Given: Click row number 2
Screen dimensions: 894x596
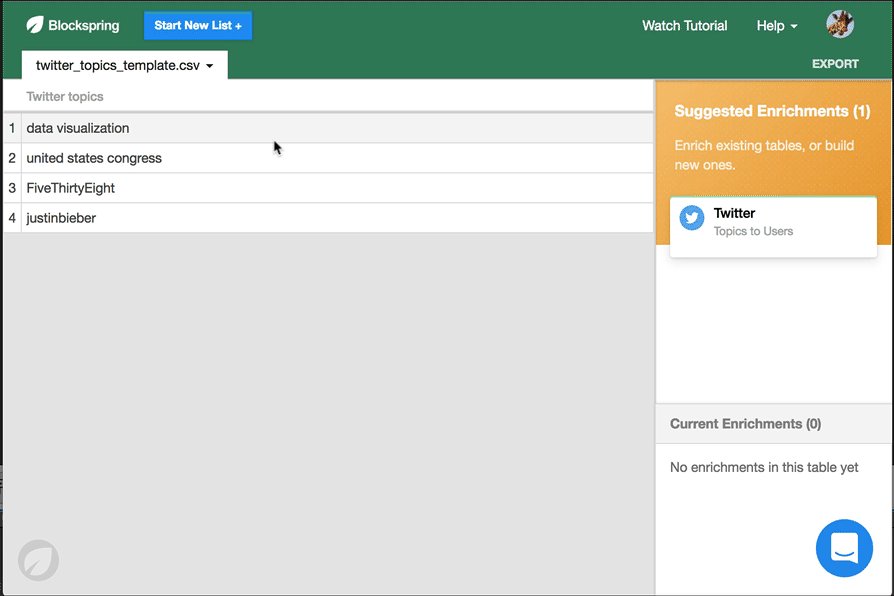Looking at the screenshot, I should (12, 158).
